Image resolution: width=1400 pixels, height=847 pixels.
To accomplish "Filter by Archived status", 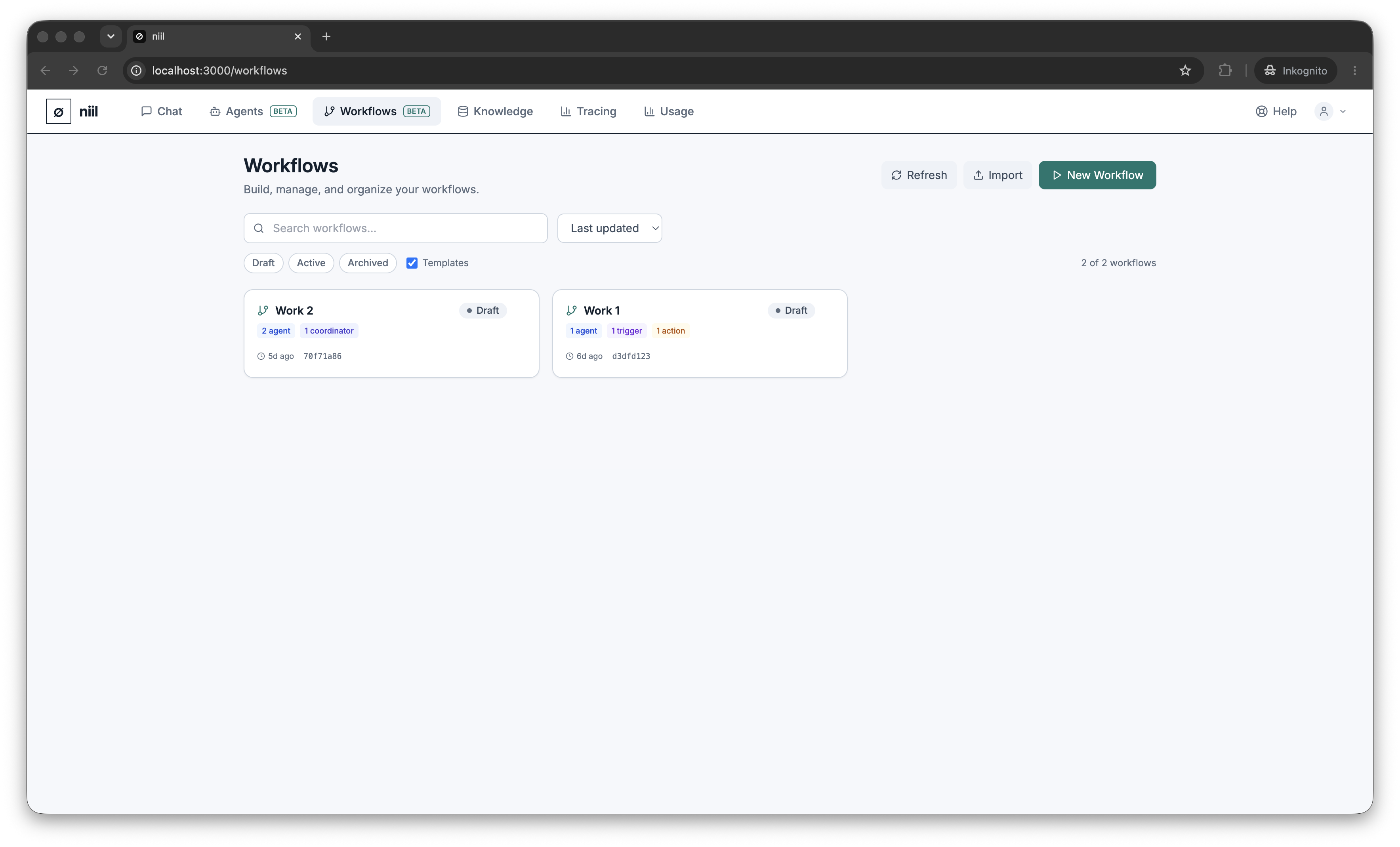I will click(x=368, y=263).
